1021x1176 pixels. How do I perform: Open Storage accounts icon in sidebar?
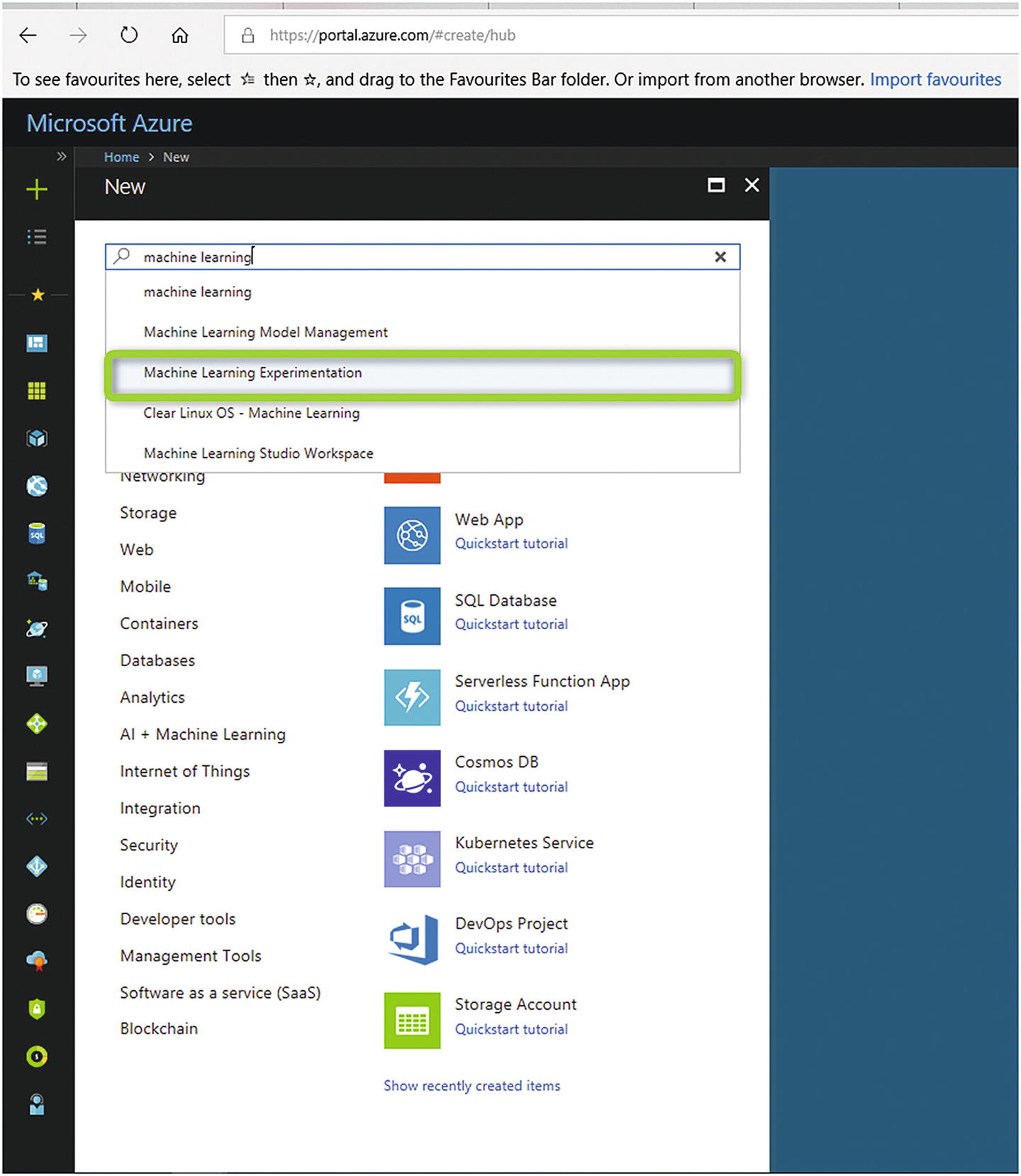37,772
